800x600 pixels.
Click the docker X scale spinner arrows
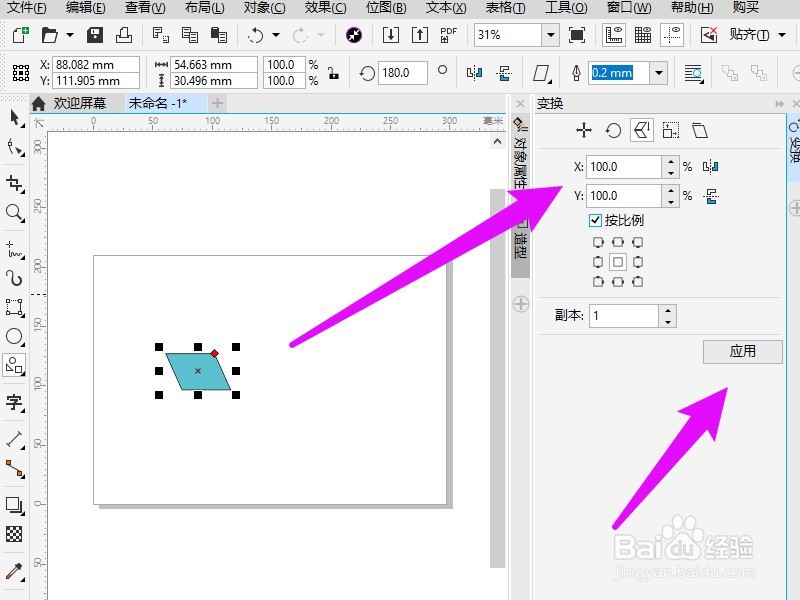click(670, 167)
